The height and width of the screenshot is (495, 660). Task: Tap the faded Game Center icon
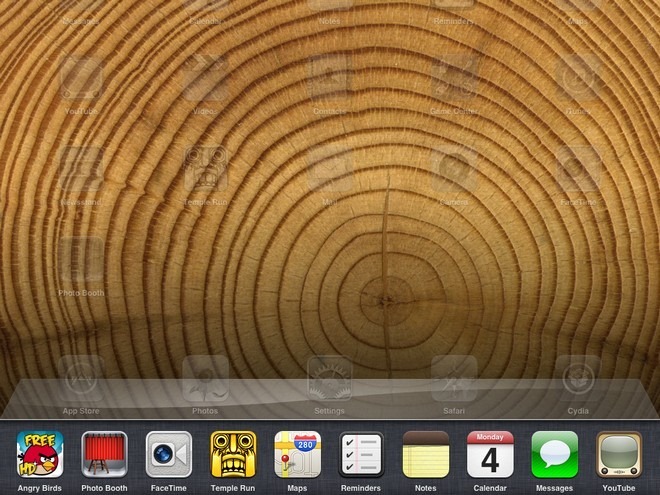(x=454, y=78)
